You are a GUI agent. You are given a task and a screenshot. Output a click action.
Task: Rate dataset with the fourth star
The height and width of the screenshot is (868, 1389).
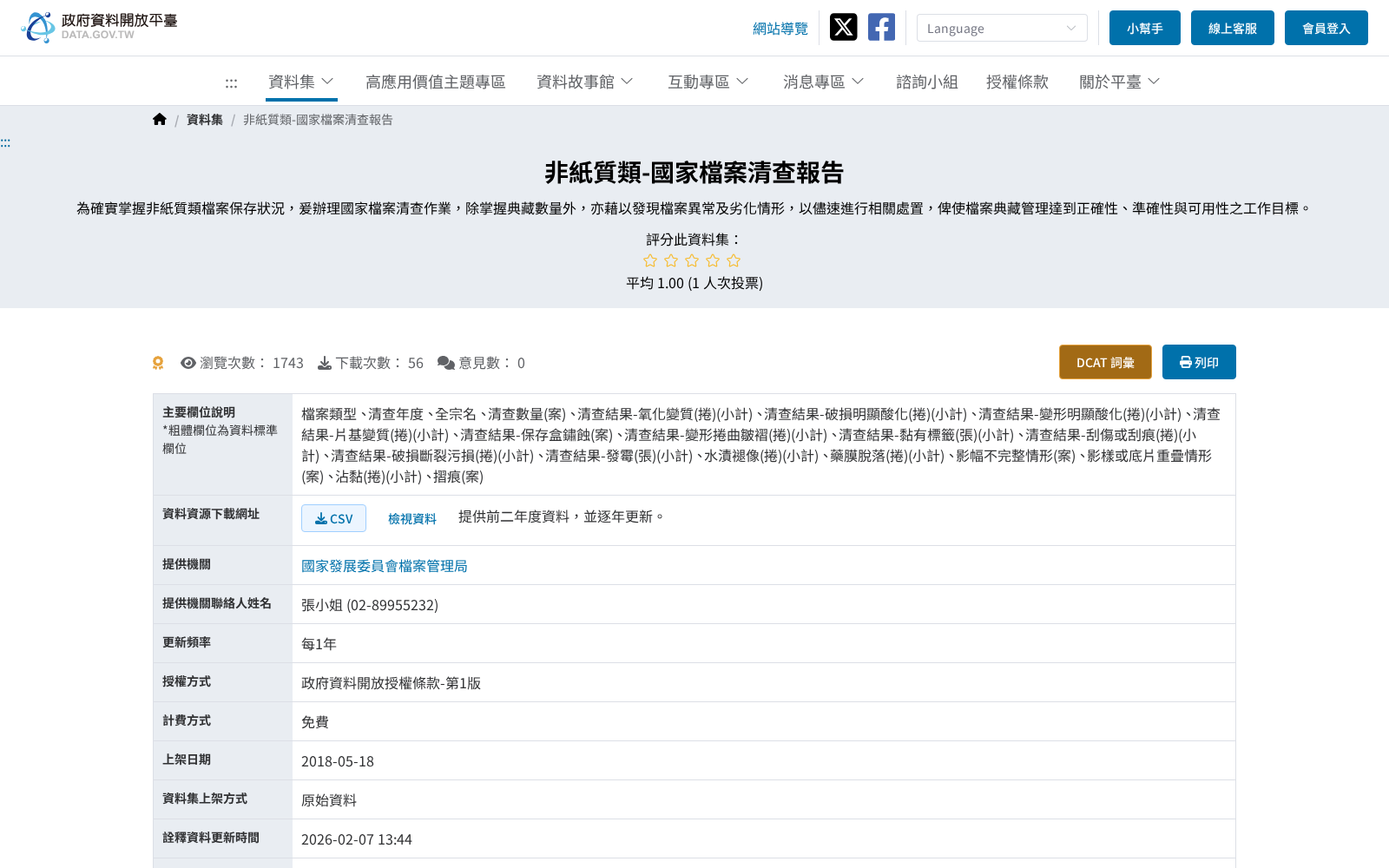(713, 260)
